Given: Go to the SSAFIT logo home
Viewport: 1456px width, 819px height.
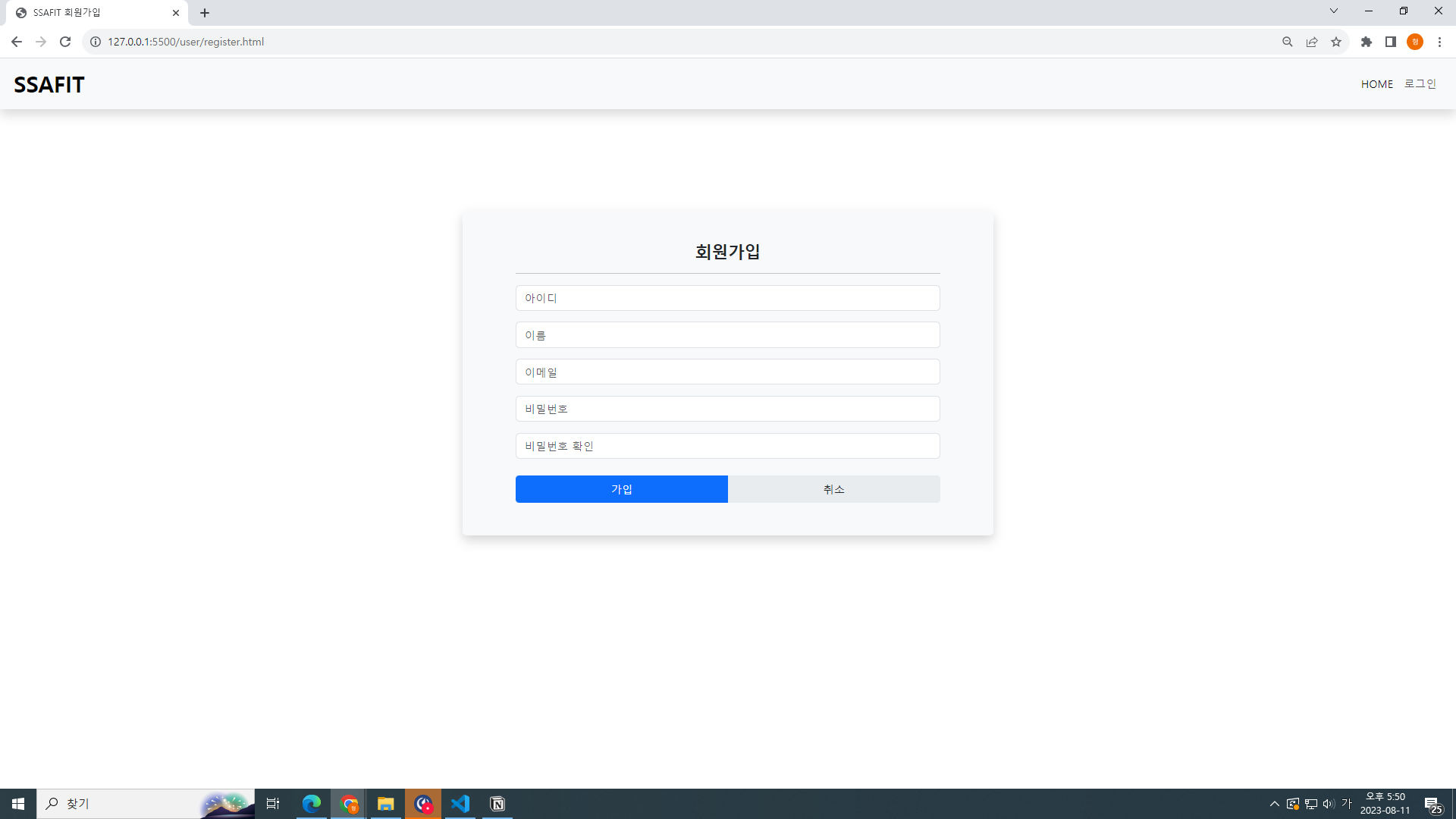Looking at the screenshot, I should click(x=49, y=84).
